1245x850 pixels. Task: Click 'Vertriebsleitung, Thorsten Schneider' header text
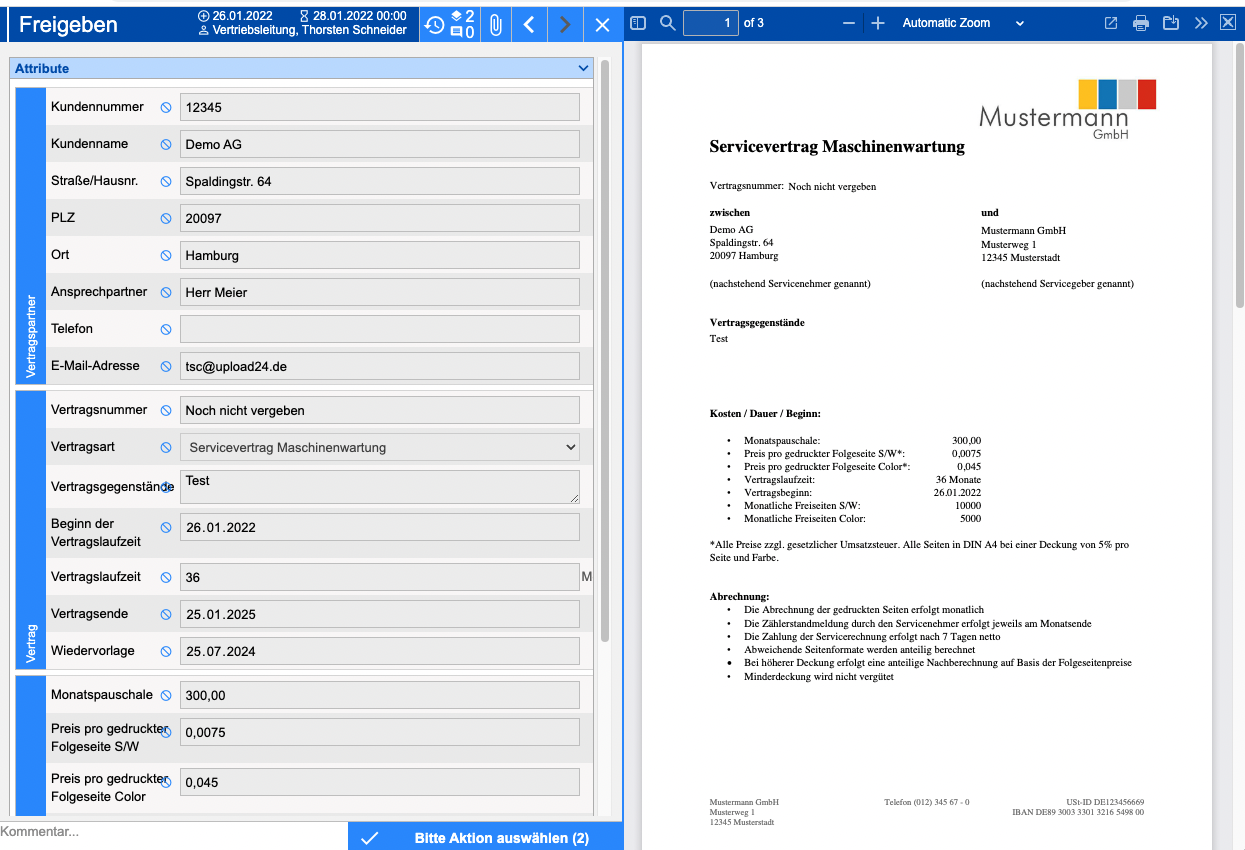pyautogui.click(x=310, y=31)
